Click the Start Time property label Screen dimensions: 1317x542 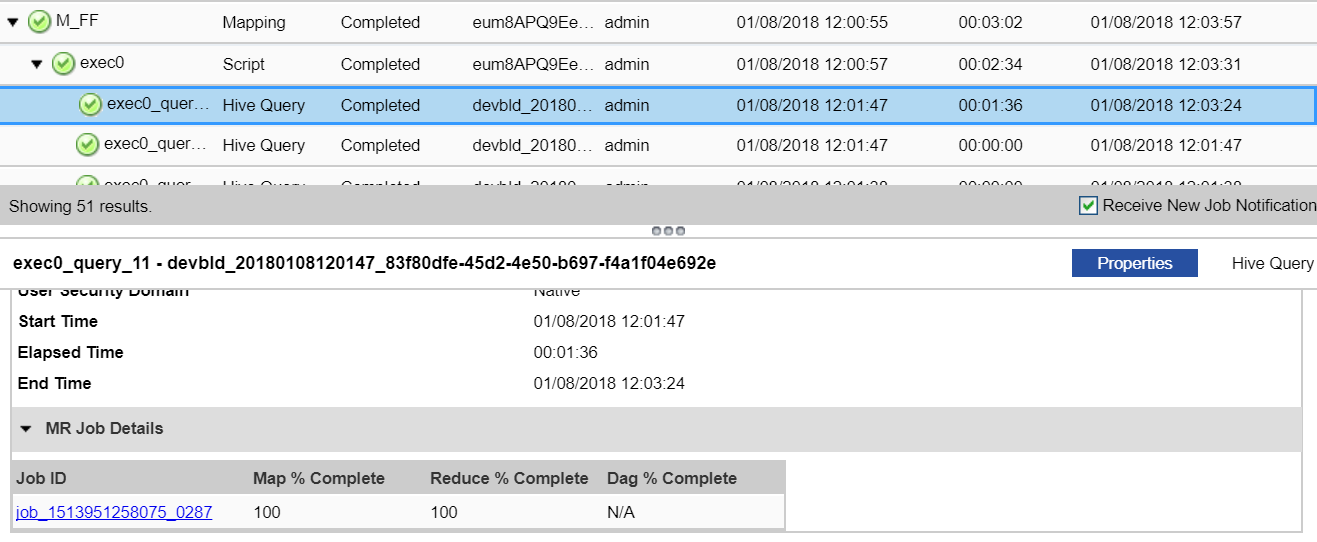click(58, 321)
